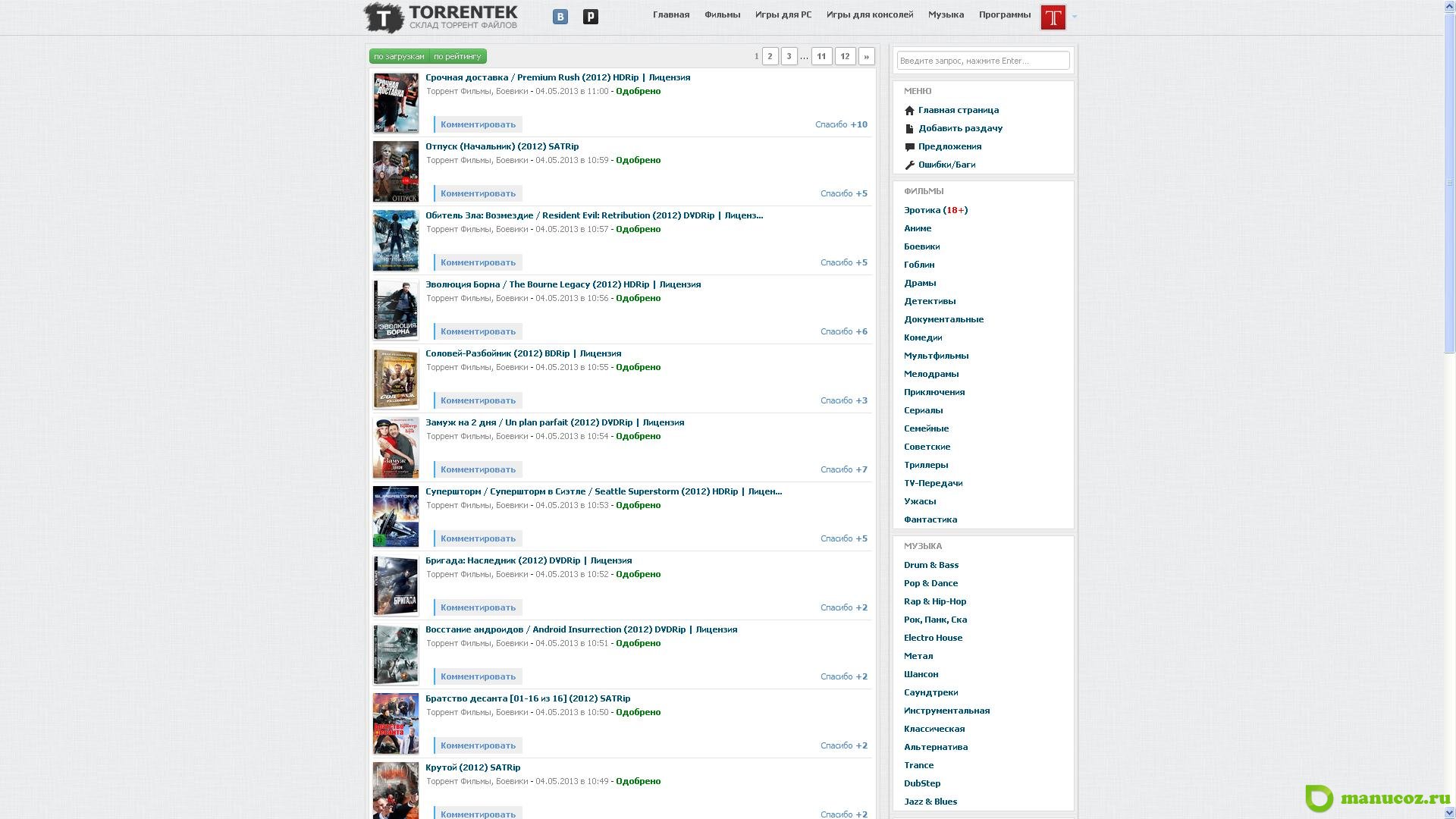Viewport: 1456px width, 819px height.
Task: Open the Эволюция Борна torrent title link
Action: (563, 284)
